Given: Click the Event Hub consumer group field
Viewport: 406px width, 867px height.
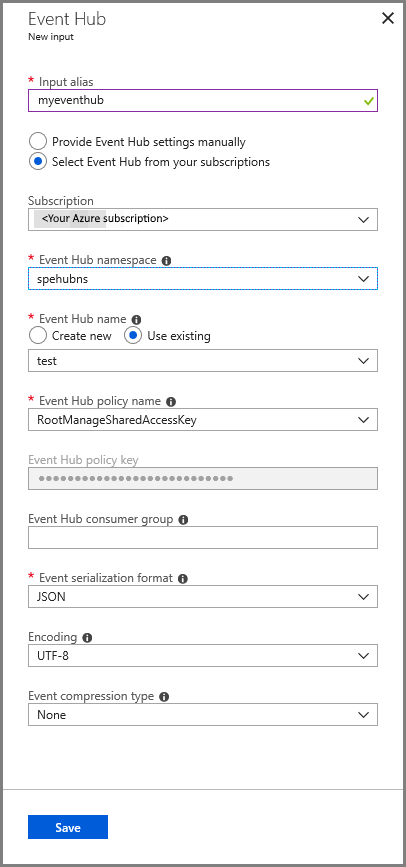Looking at the screenshot, I should 202,537.
